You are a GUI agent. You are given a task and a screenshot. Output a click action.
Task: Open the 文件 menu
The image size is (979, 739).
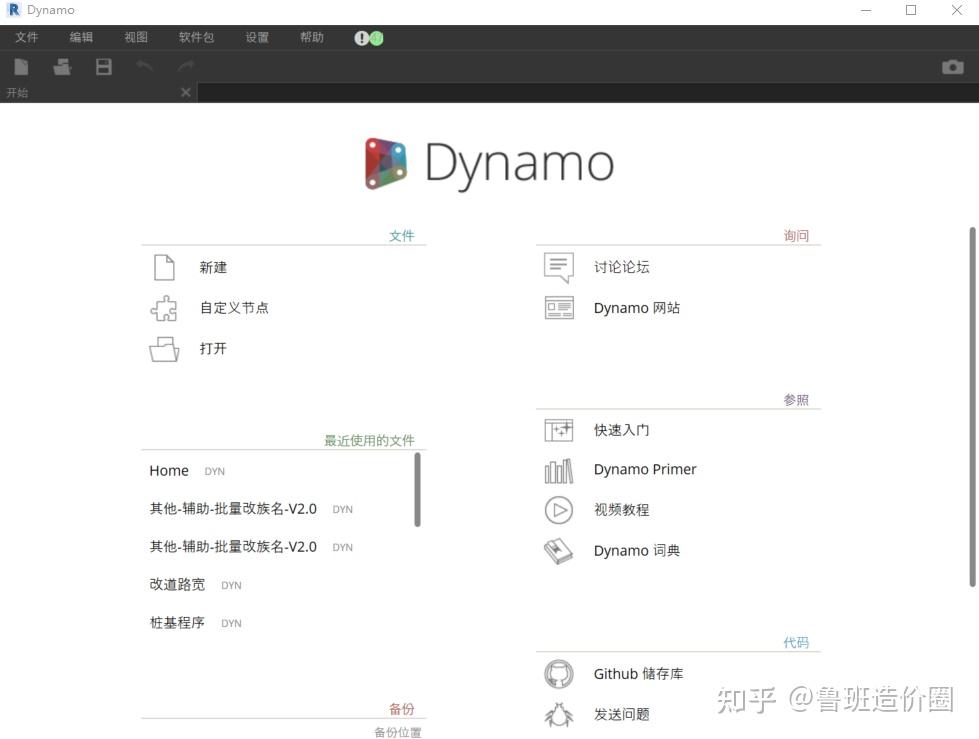coord(27,37)
